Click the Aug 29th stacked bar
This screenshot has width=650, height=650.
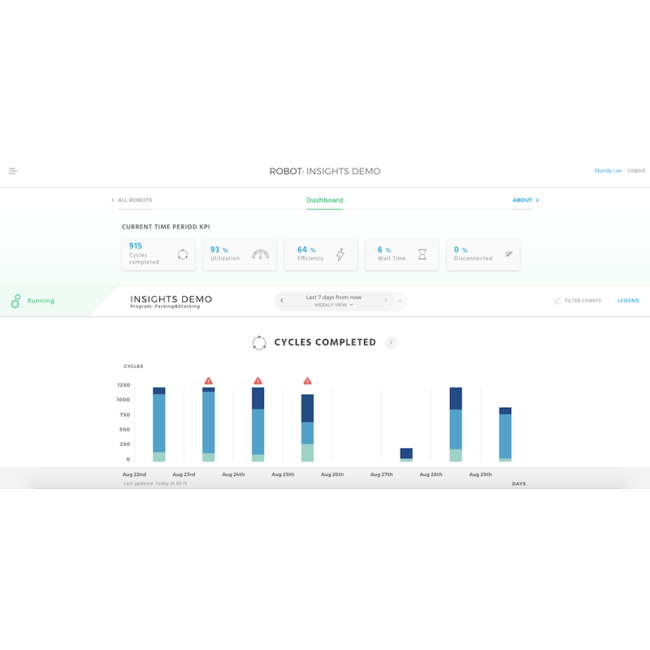coord(505,434)
